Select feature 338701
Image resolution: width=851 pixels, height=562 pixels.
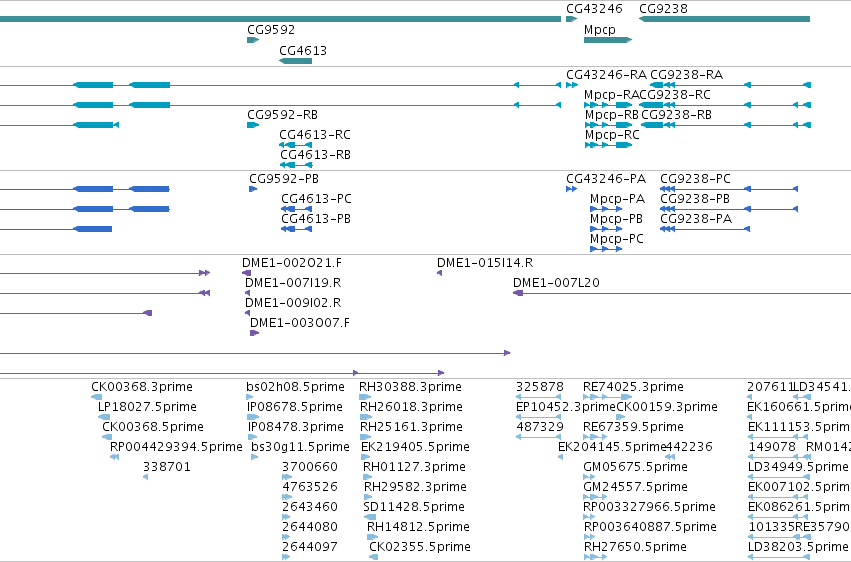pyautogui.click(x=167, y=467)
